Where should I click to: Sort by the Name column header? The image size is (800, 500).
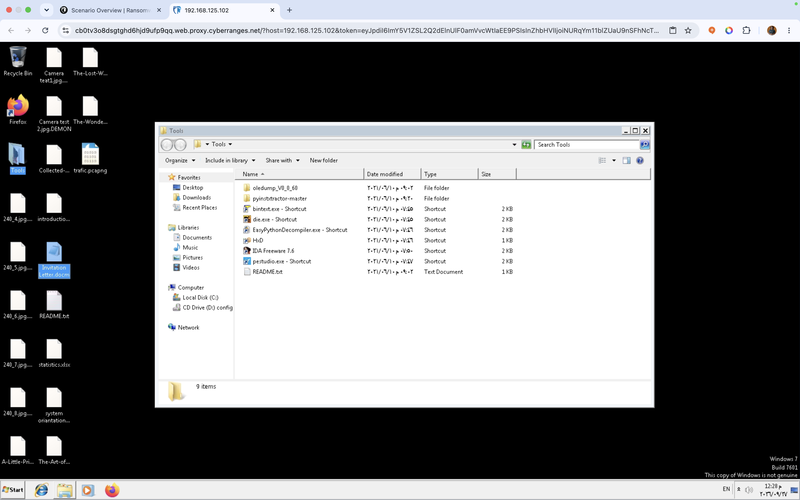(299, 174)
